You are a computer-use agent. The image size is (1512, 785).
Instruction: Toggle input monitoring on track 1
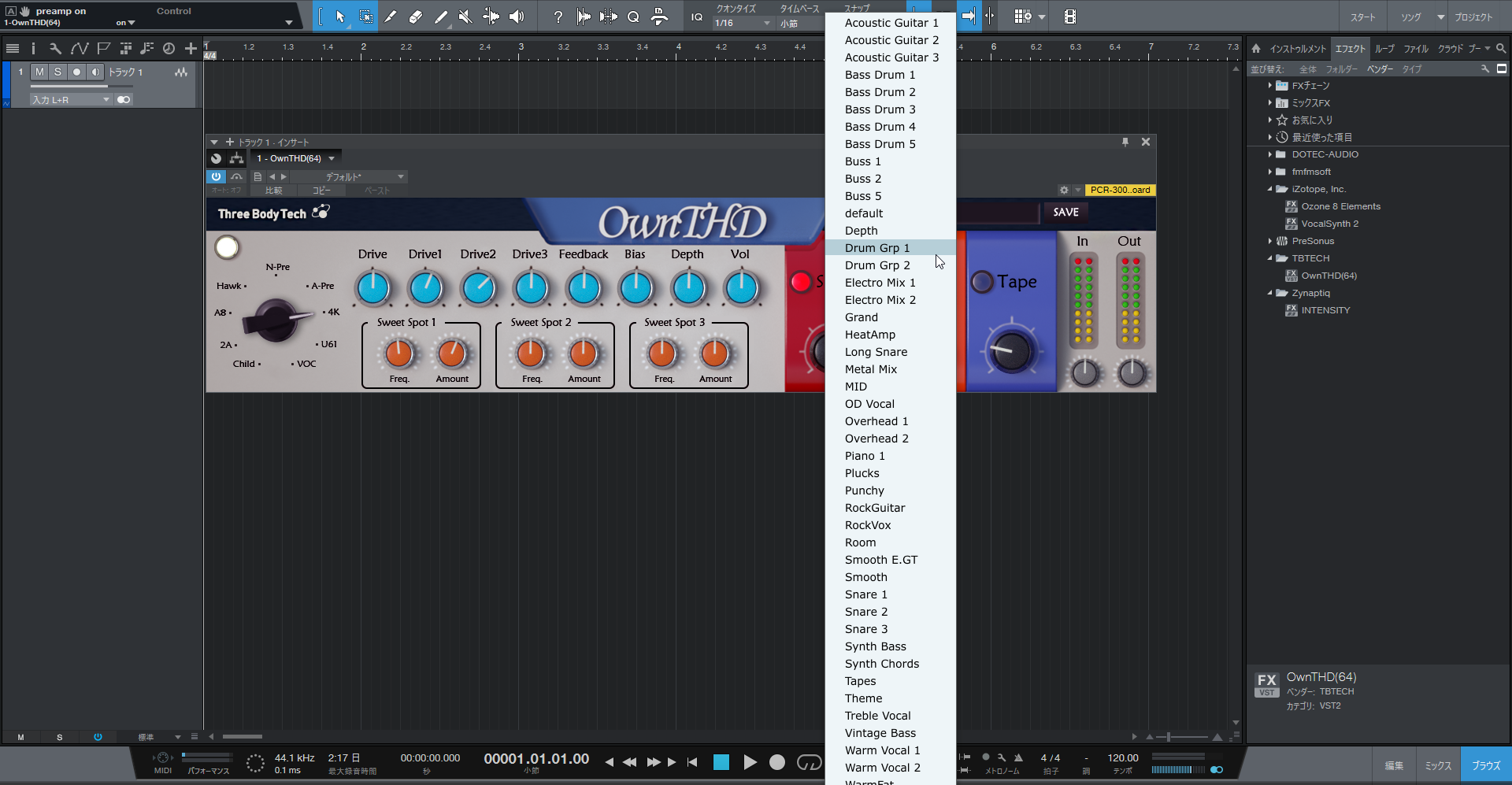pyautogui.click(x=95, y=72)
